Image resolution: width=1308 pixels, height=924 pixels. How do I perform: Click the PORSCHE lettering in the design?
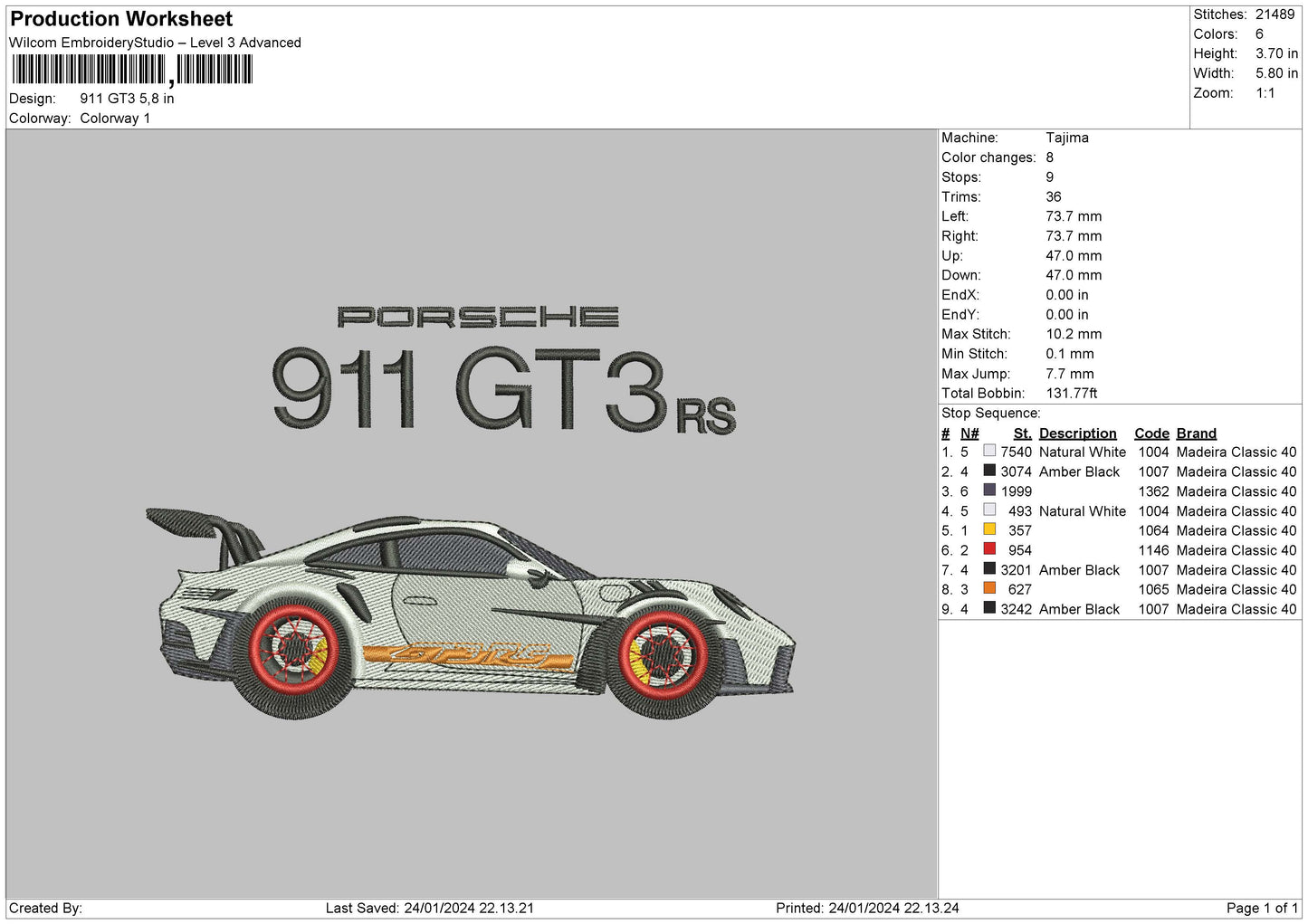pyautogui.click(x=478, y=317)
